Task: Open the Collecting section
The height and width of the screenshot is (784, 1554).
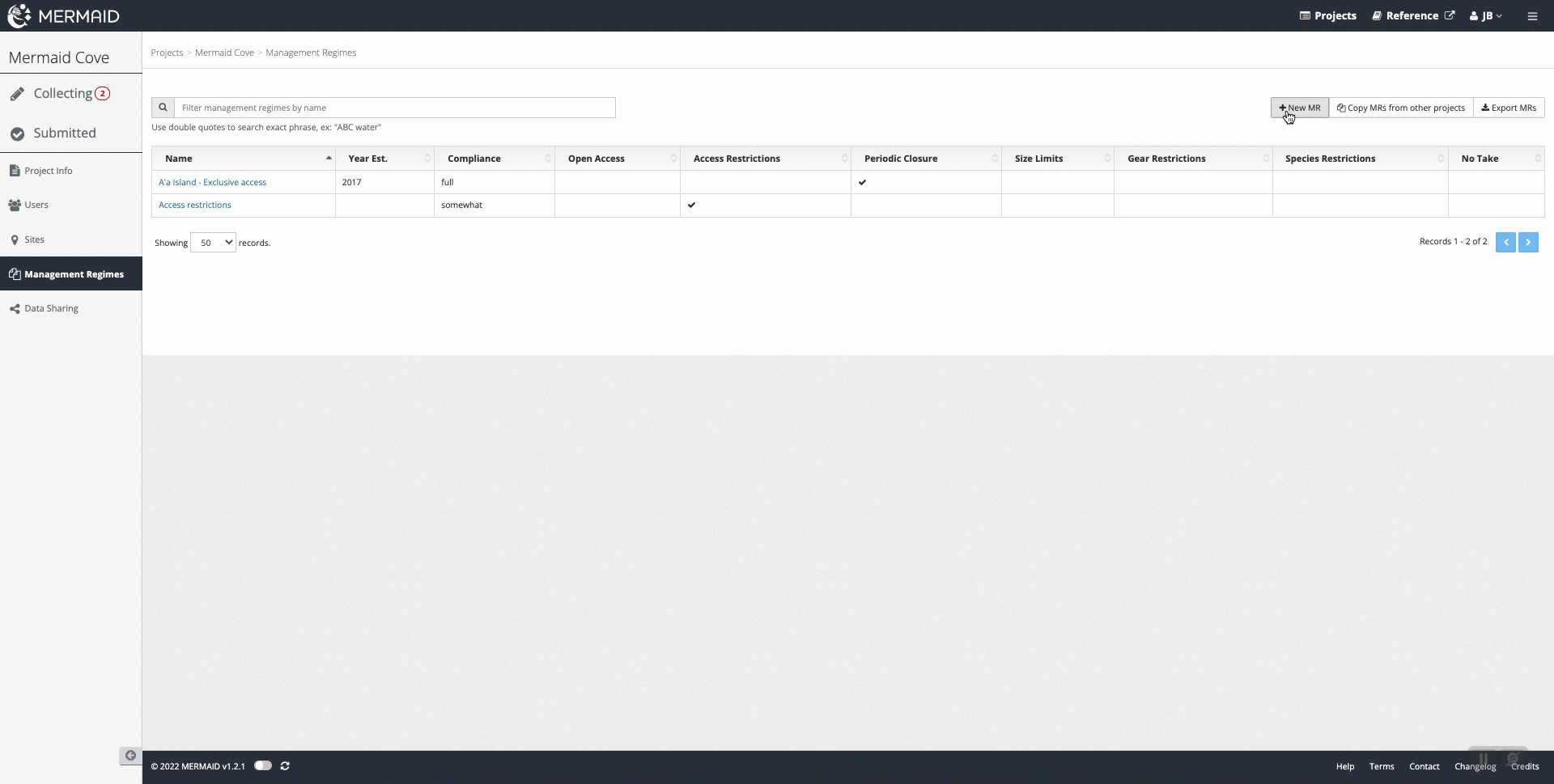Action: [63, 94]
